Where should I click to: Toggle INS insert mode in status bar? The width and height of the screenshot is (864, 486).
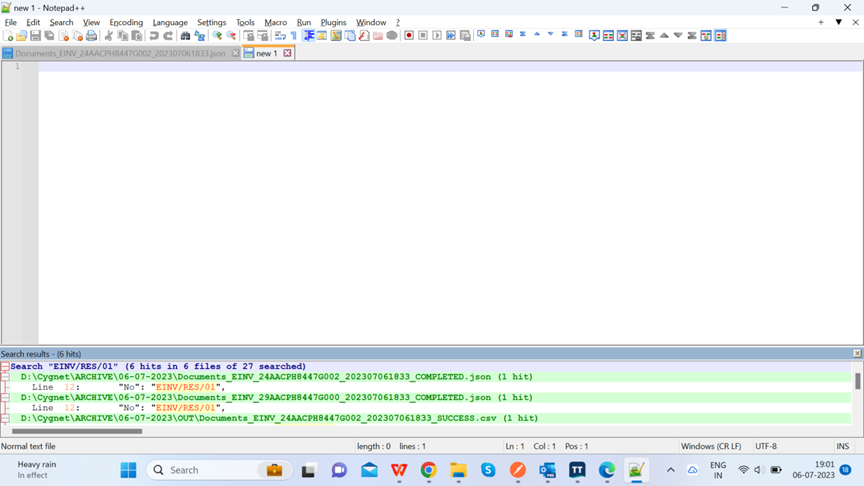842,446
